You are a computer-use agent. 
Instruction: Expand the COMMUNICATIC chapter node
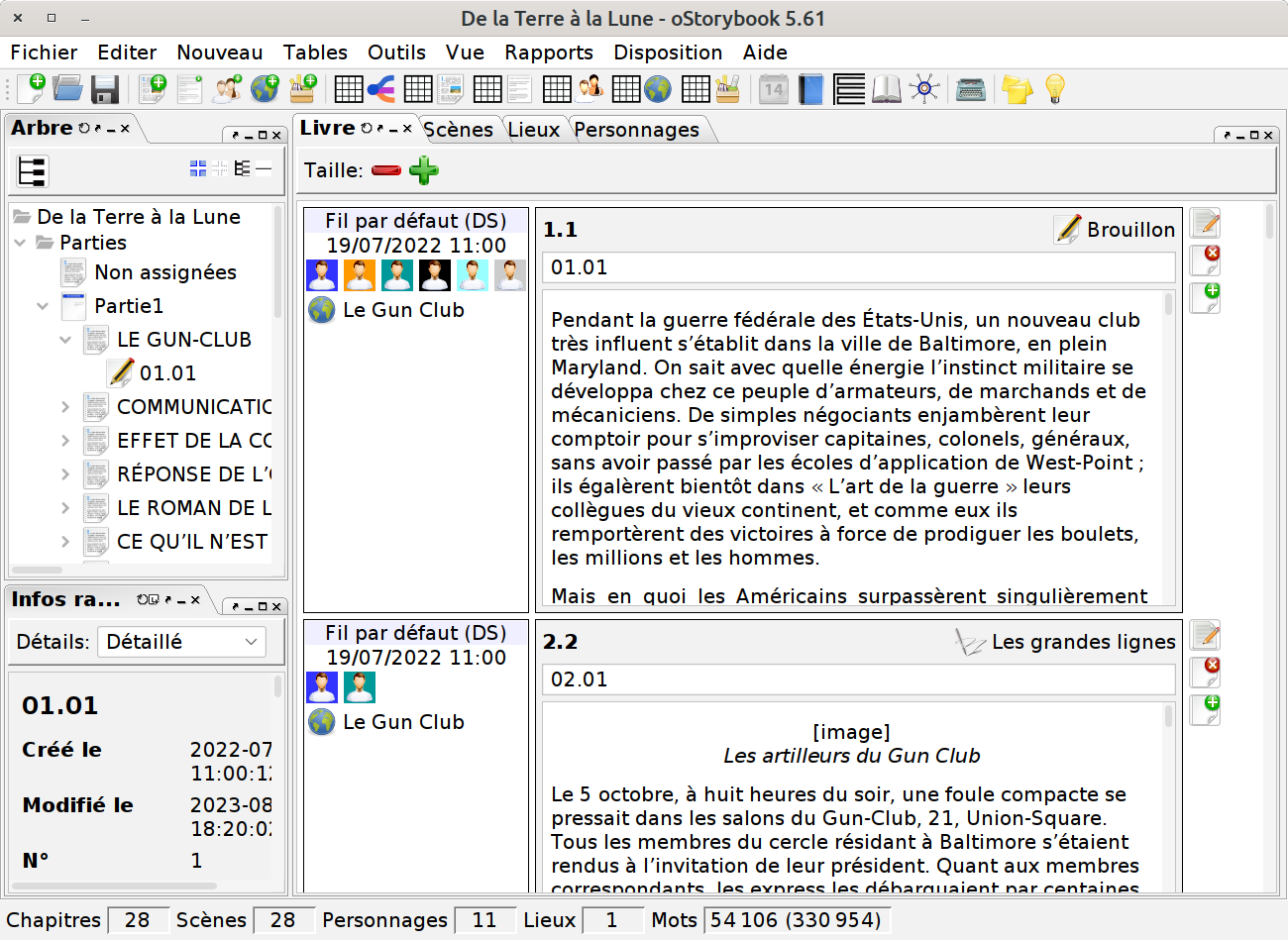click(x=65, y=407)
